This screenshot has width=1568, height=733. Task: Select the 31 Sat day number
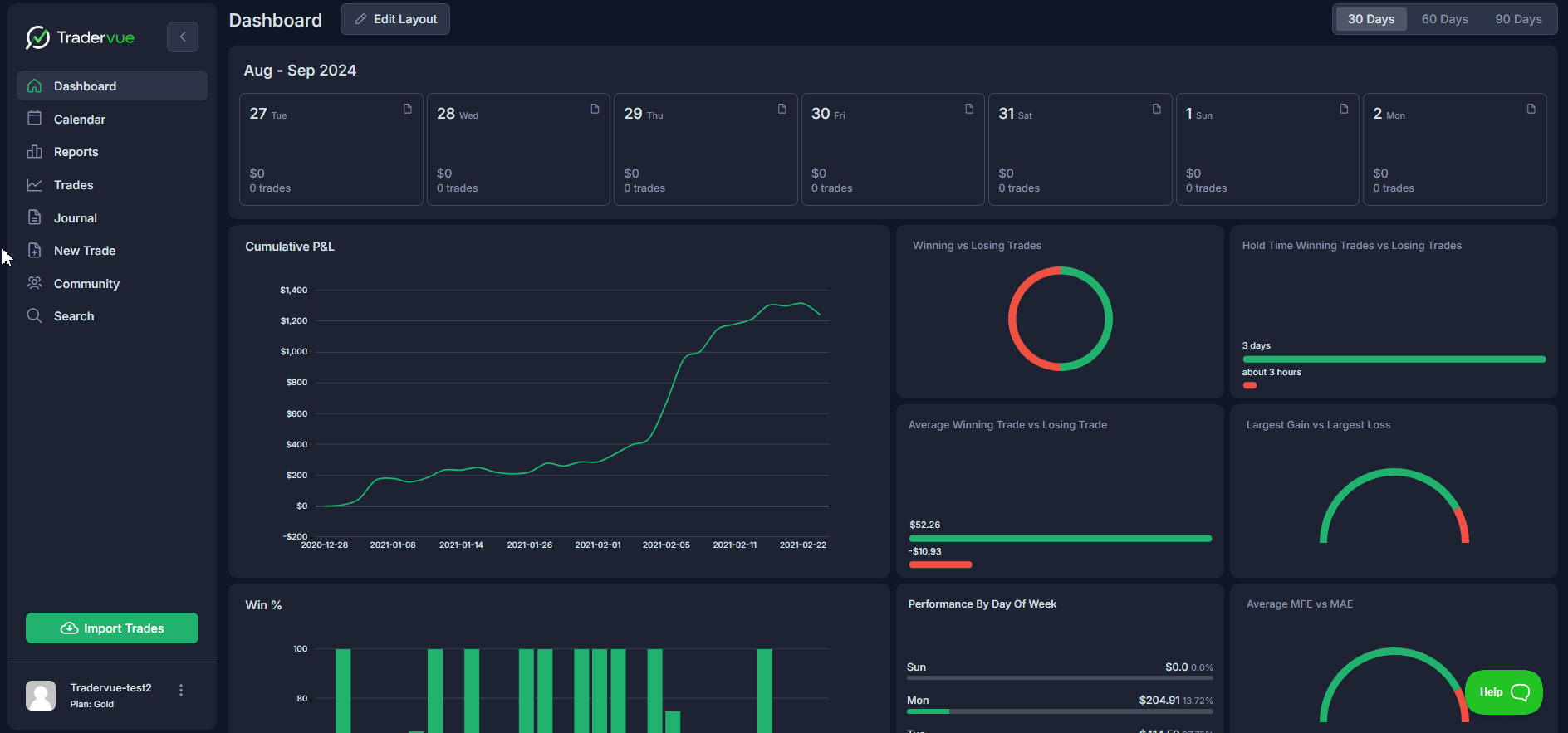(x=1007, y=114)
